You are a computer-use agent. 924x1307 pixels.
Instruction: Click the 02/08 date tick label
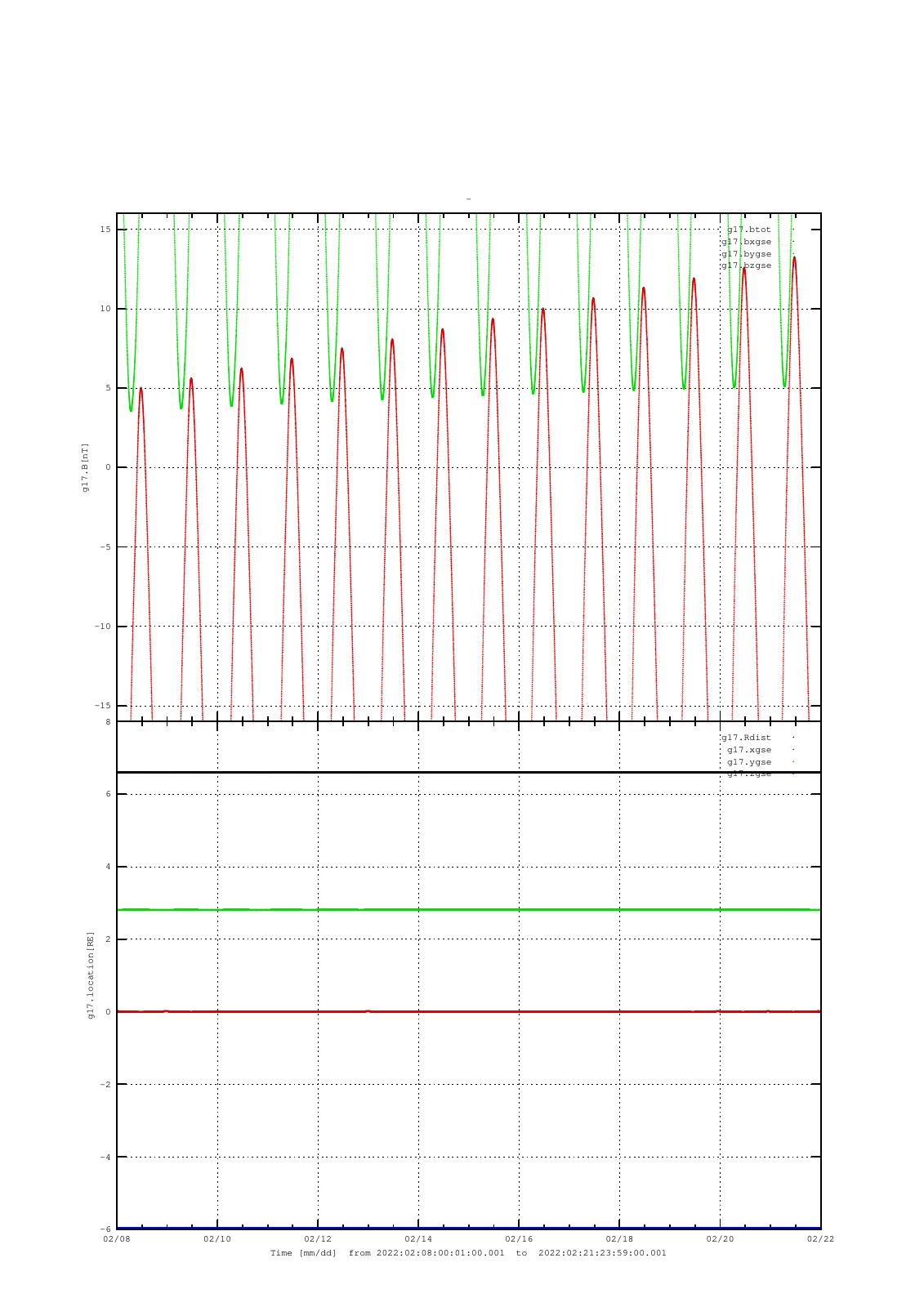coord(116,1239)
